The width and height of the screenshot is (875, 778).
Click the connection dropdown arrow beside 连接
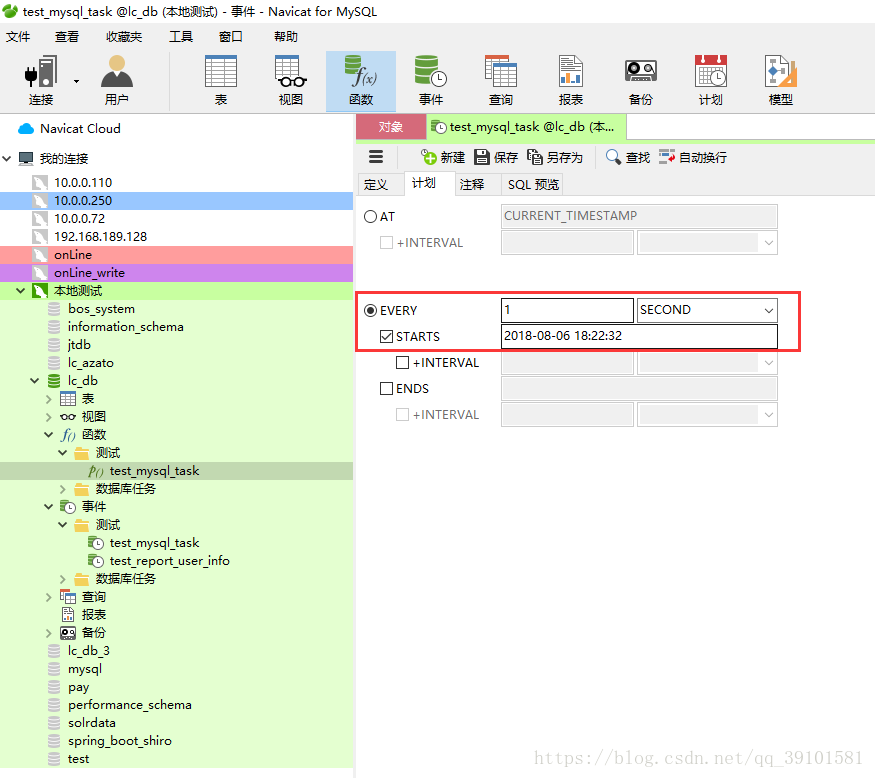tap(76, 81)
